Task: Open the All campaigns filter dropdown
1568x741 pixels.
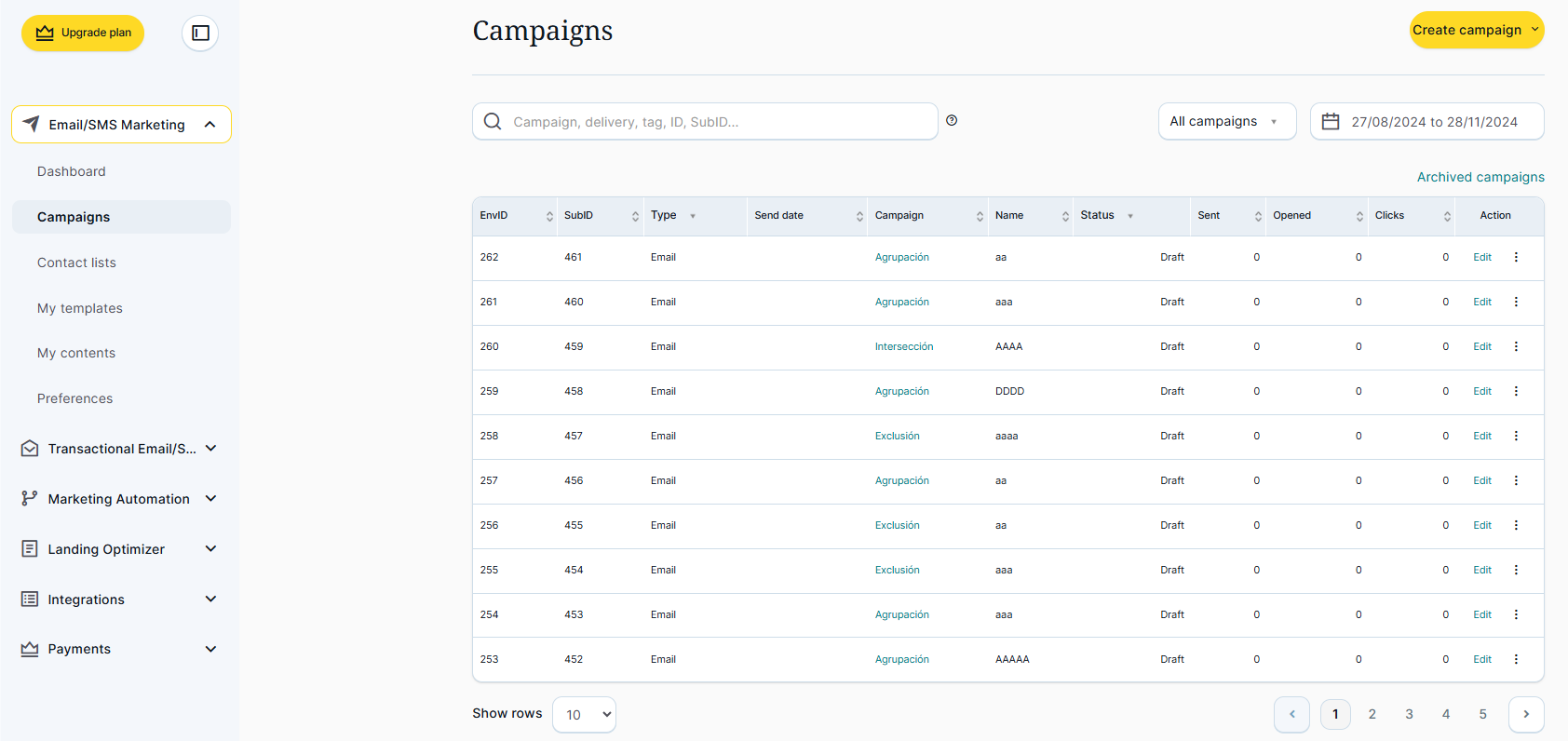Action: (x=1226, y=122)
